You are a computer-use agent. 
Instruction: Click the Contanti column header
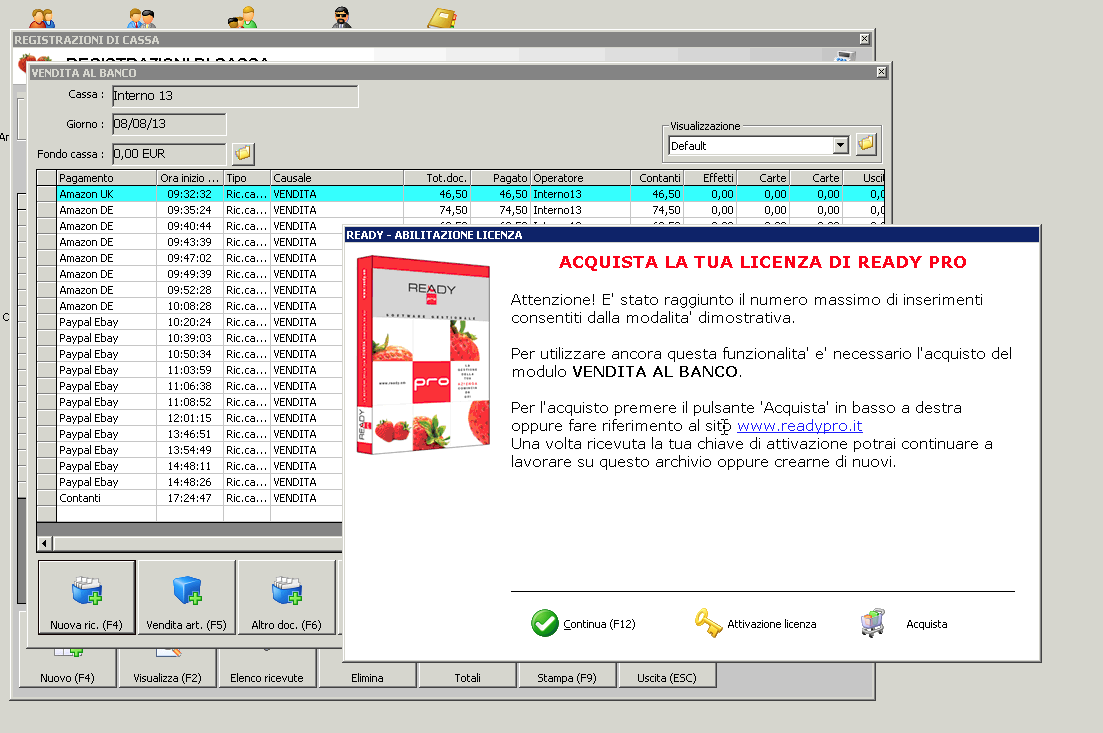656,178
